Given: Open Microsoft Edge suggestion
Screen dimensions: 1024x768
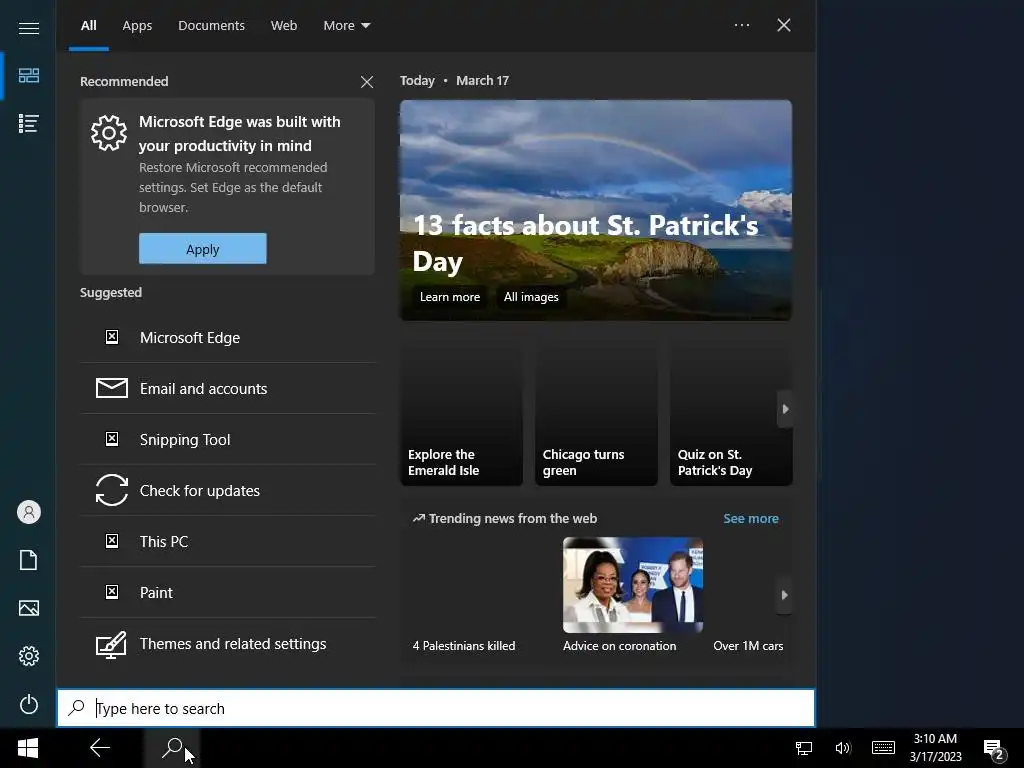Looking at the screenshot, I should [228, 338].
